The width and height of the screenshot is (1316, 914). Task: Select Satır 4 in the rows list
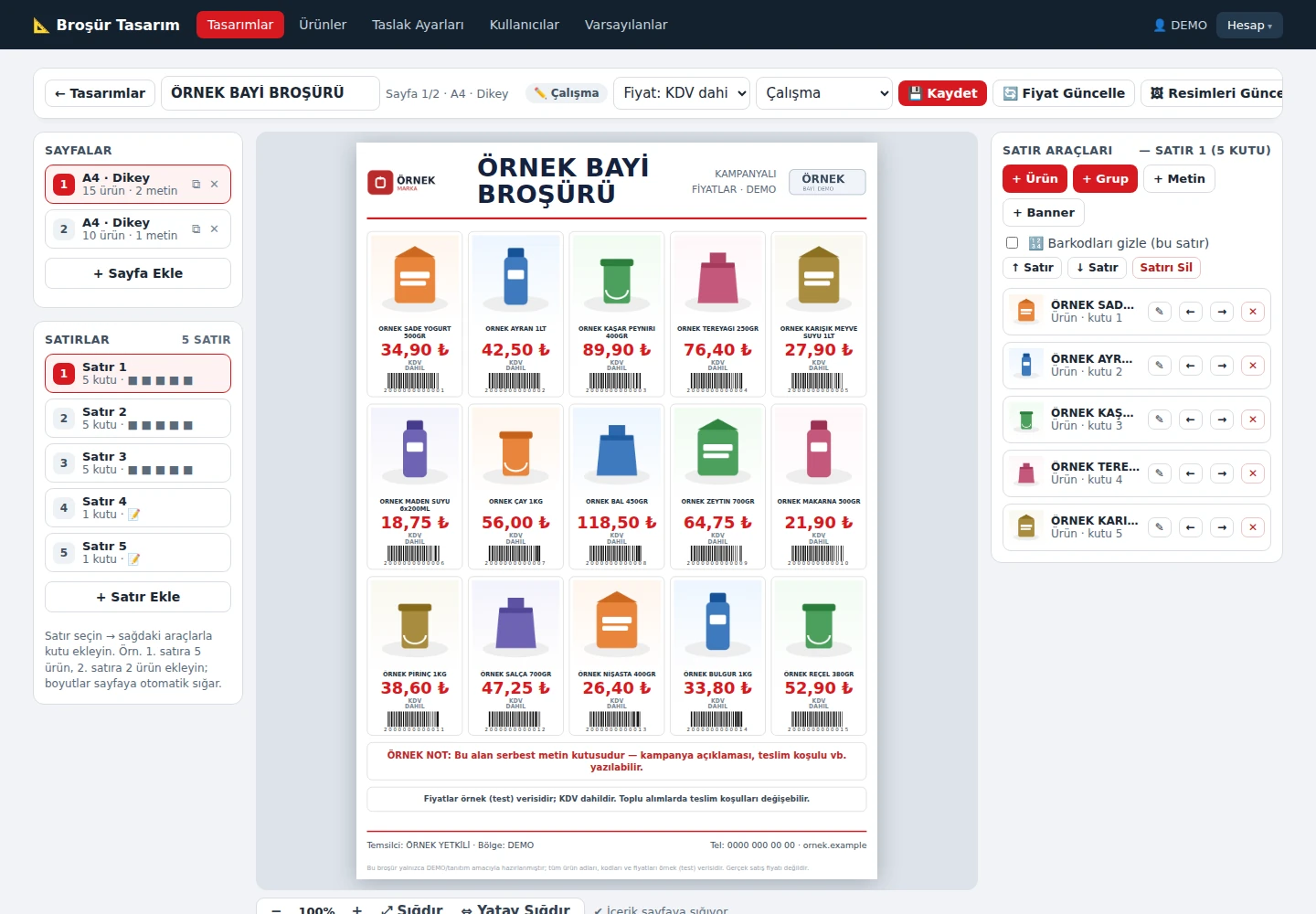[x=138, y=507]
